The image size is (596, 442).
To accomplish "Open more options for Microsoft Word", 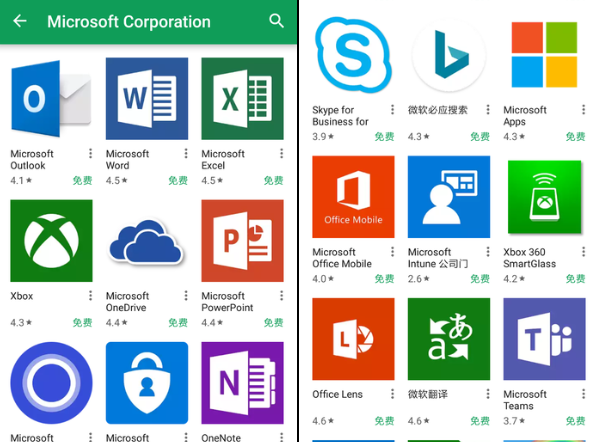I will click(186, 154).
